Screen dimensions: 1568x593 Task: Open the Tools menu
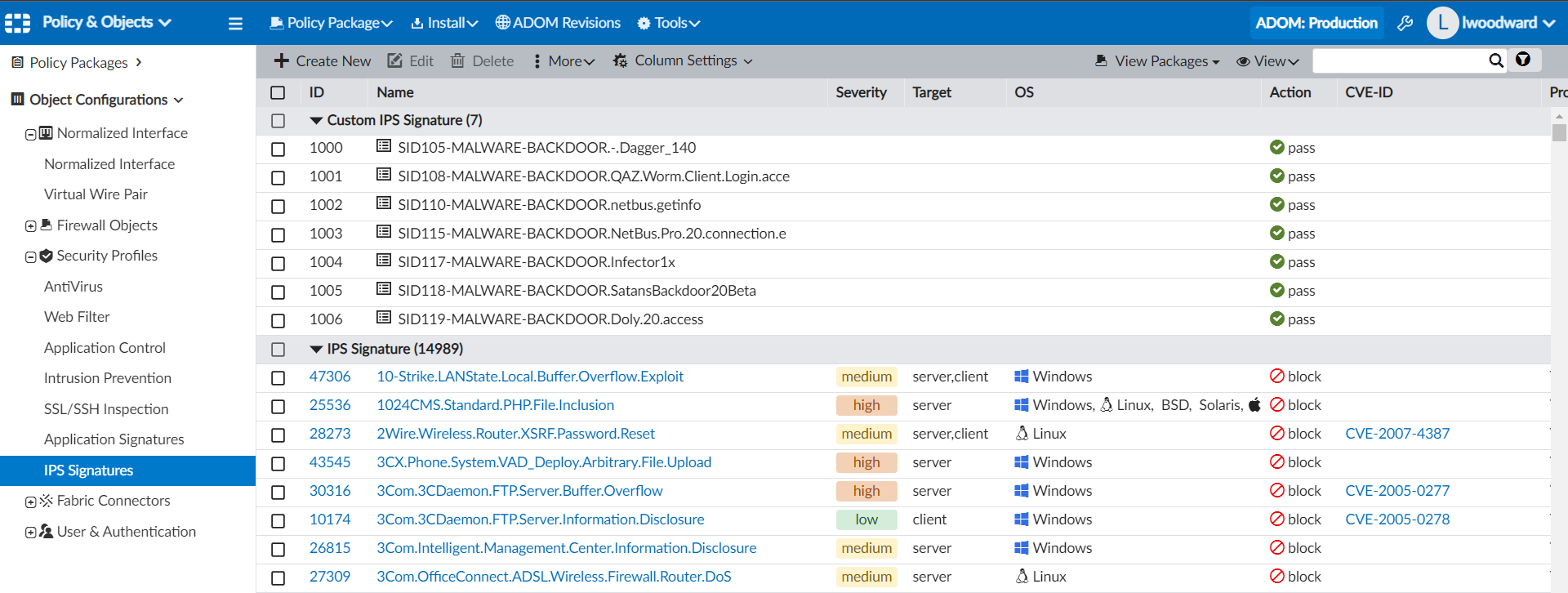669,23
